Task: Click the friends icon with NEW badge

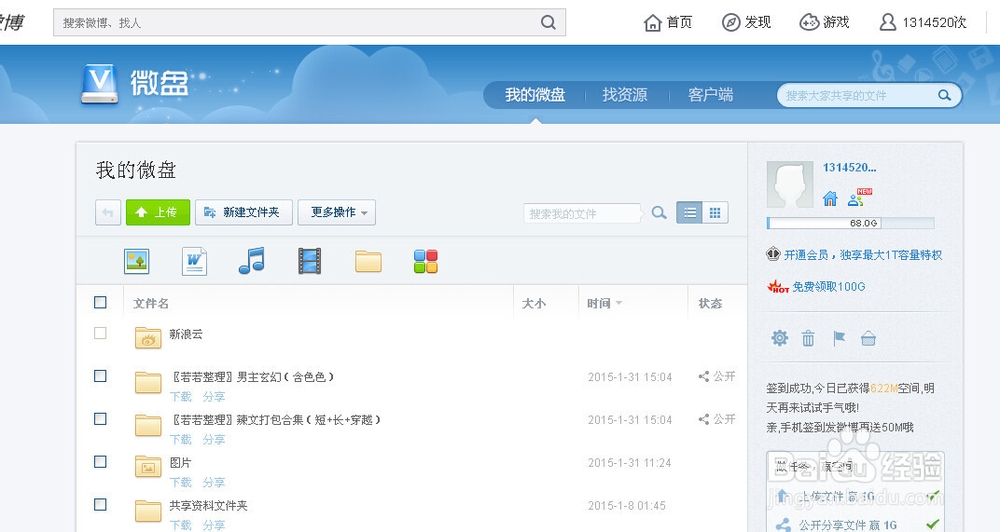Action: pos(859,197)
